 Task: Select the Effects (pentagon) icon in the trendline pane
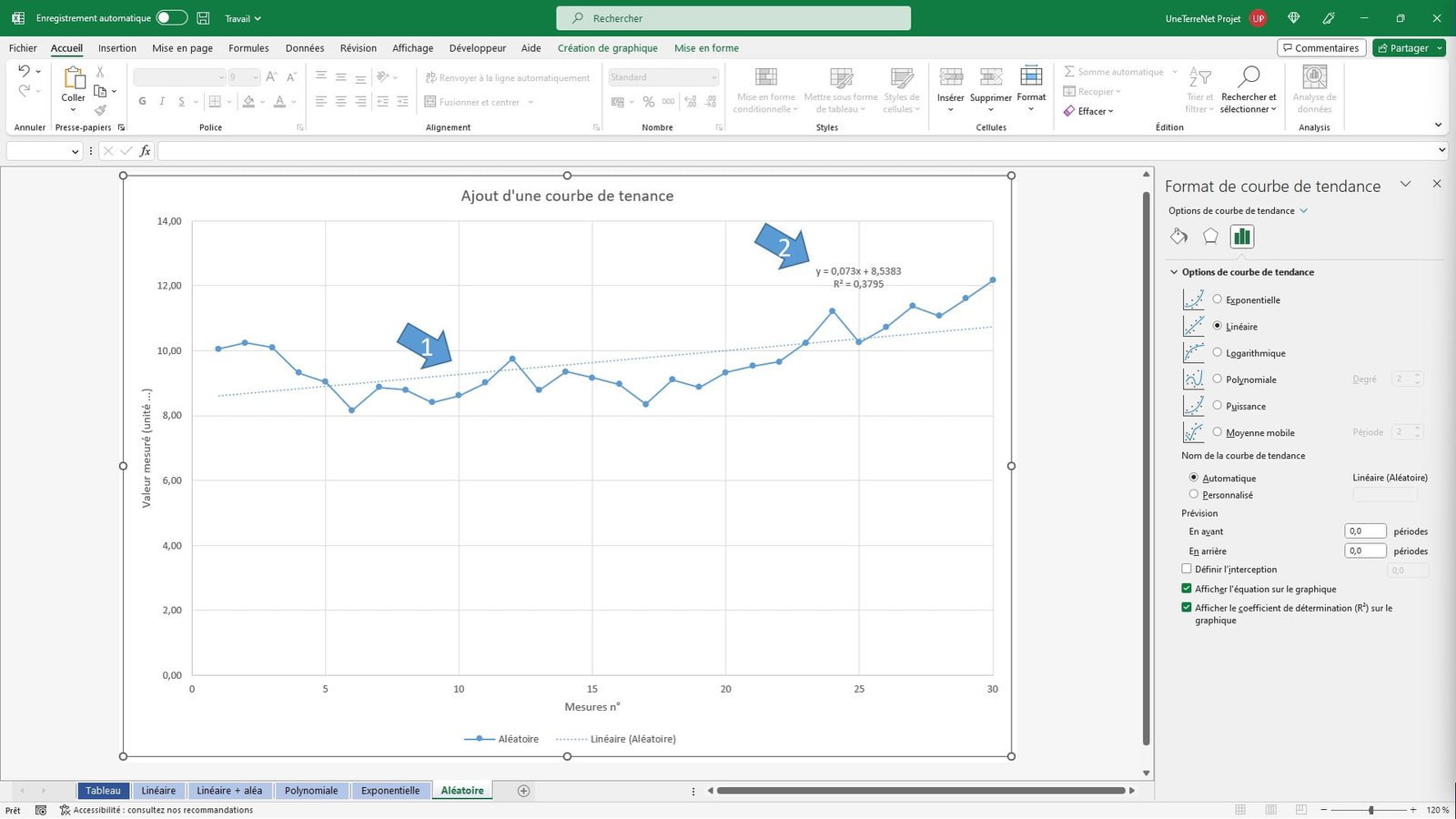(1210, 236)
